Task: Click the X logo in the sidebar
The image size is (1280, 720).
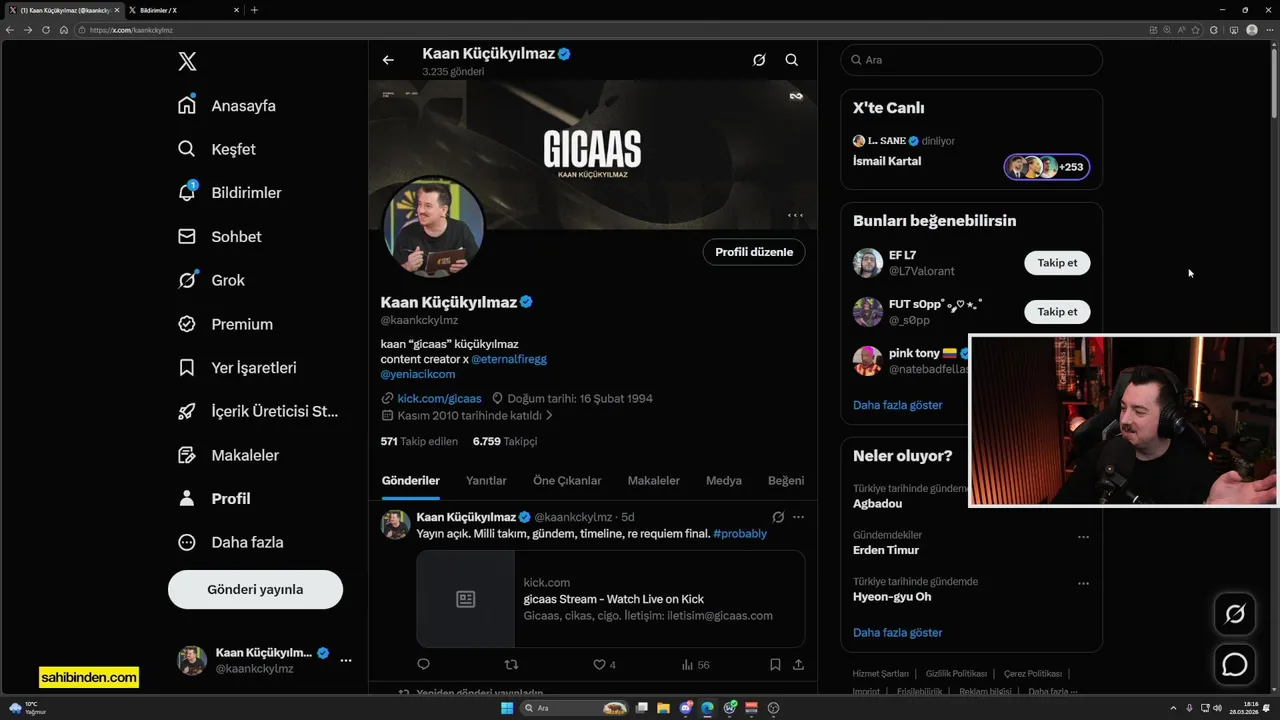Action: [187, 62]
